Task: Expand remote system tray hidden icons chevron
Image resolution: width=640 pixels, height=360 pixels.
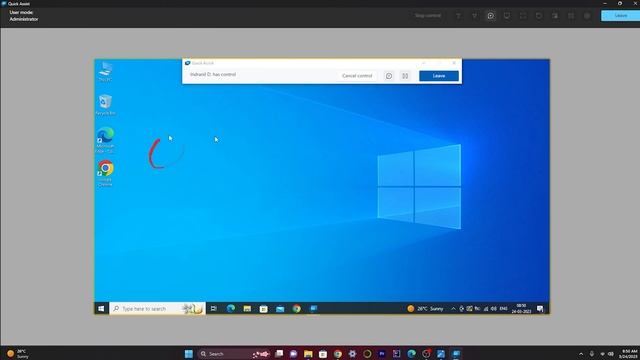Action: pyautogui.click(x=453, y=309)
